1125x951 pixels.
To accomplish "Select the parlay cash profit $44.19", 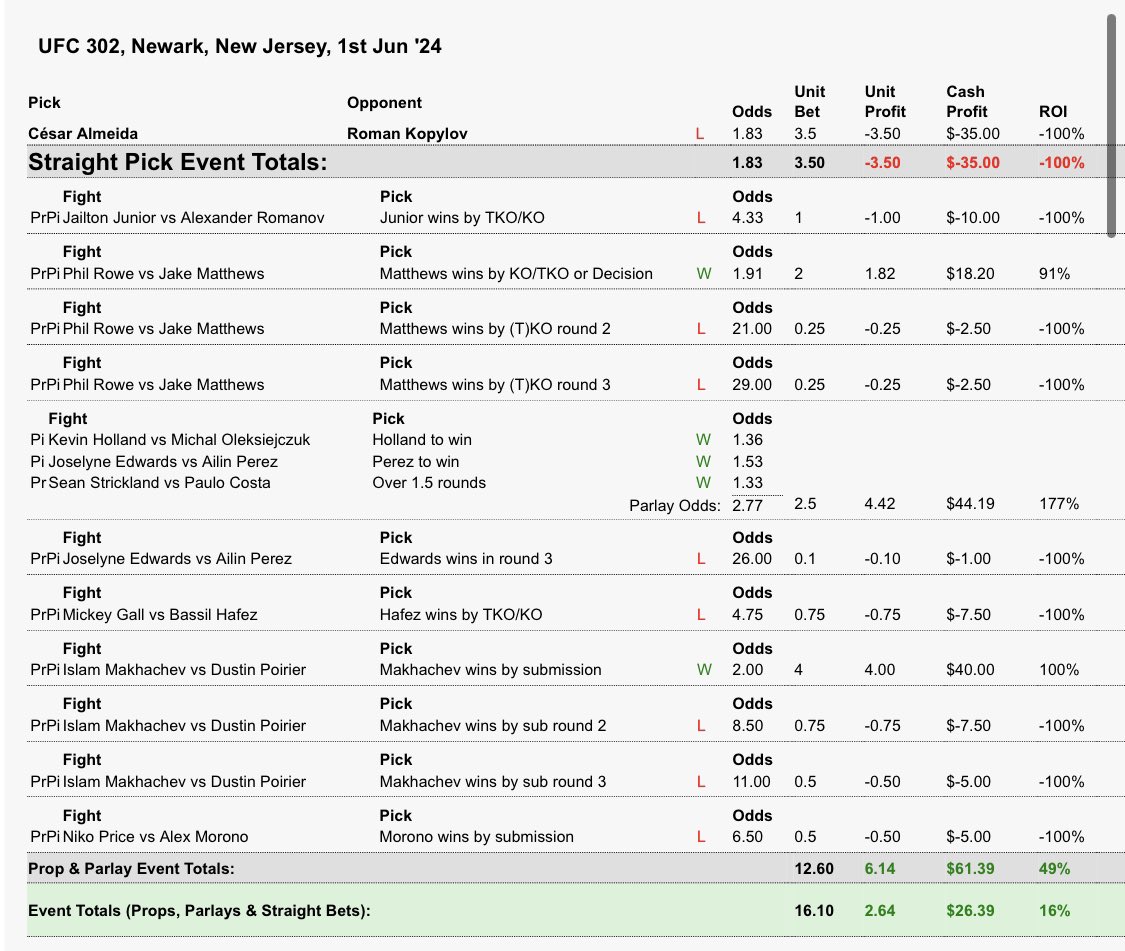I will tap(970, 504).
